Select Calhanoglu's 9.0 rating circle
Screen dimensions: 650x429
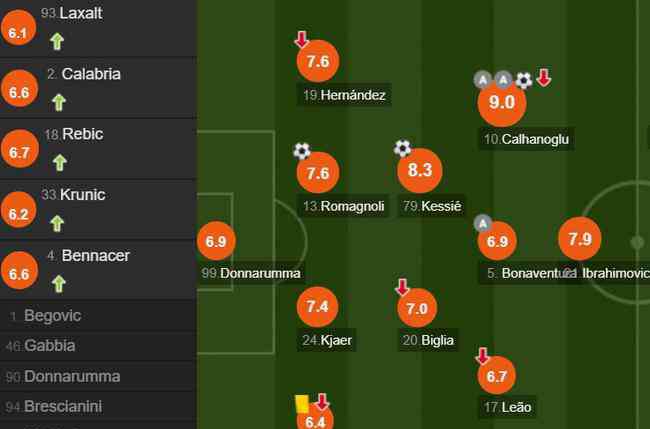[x=502, y=103]
